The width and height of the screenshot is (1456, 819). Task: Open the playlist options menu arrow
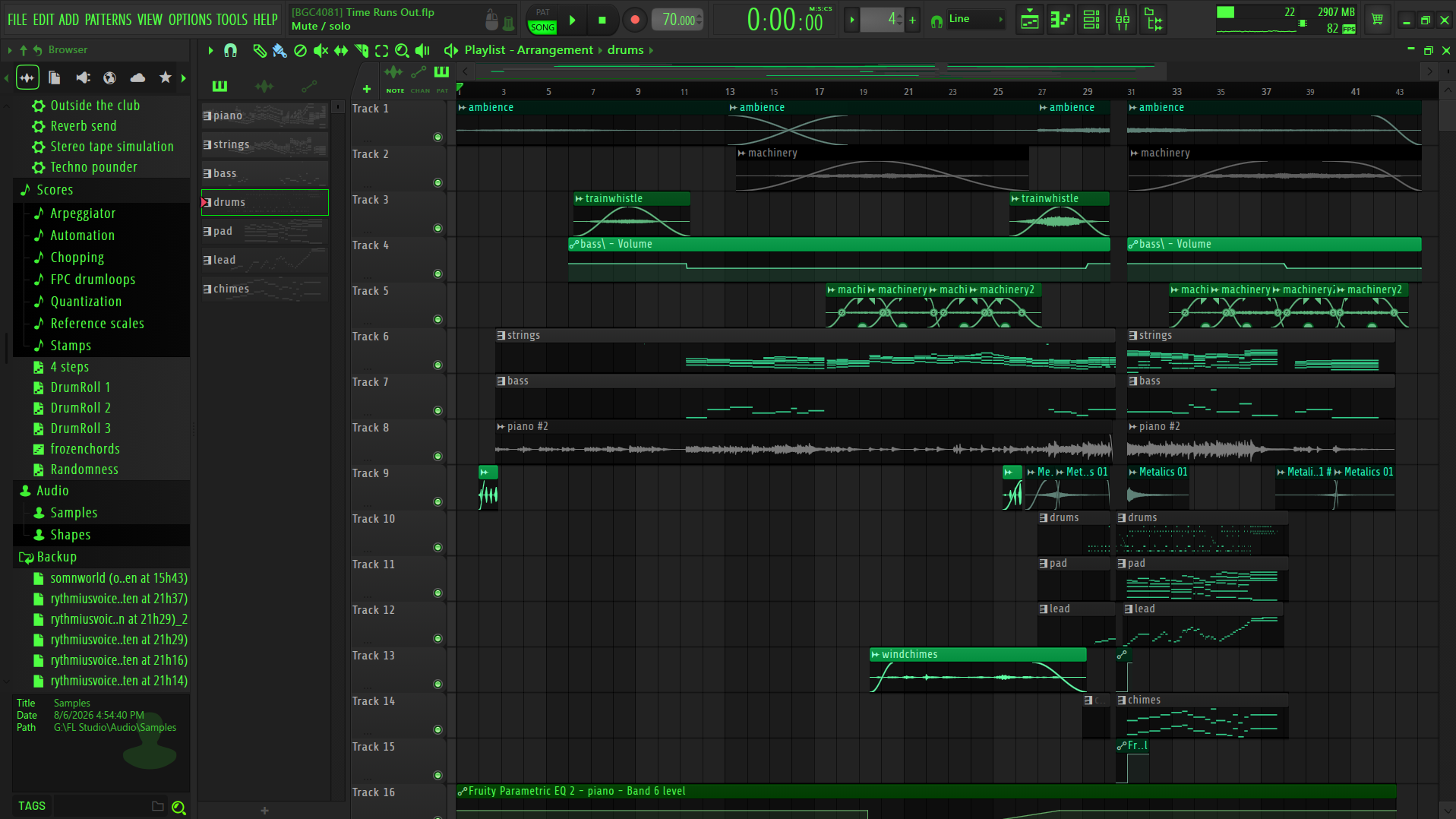tap(210, 51)
